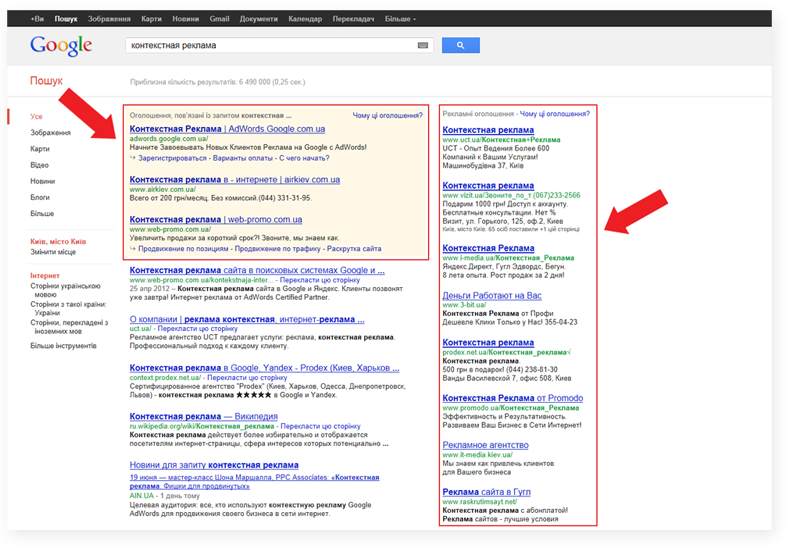Open the Деньги Работают на Вас ad

pyautogui.click(x=492, y=295)
